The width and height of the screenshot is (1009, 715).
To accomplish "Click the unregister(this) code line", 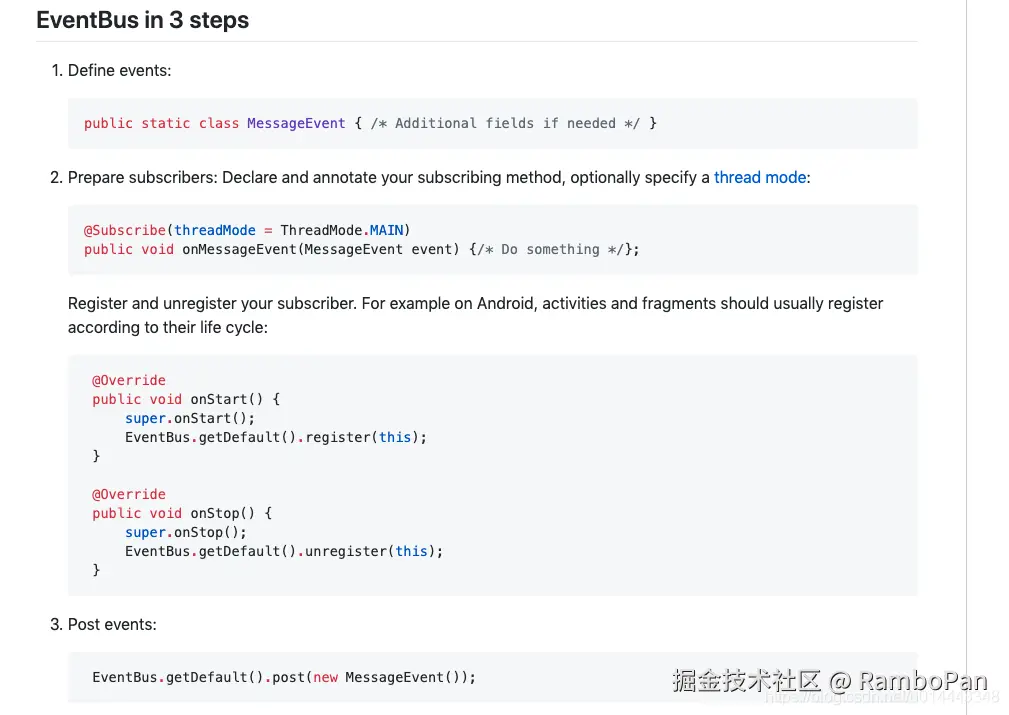I will 283,551.
